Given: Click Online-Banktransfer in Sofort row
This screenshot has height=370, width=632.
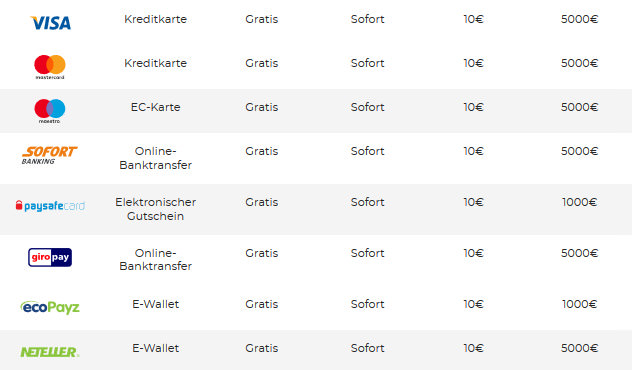Looking at the screenshot, I should [x=156, y=158].
